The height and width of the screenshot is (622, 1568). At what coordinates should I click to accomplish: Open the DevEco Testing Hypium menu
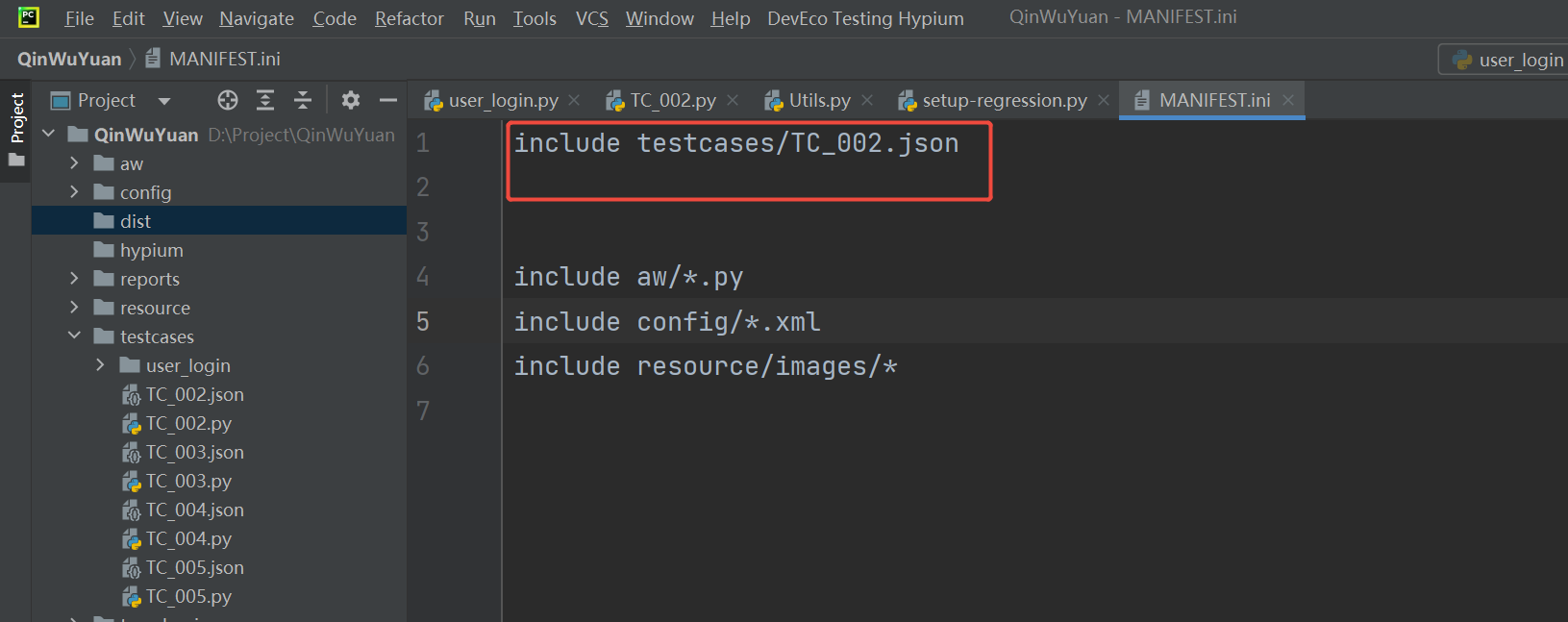click(x=865, y=18)
